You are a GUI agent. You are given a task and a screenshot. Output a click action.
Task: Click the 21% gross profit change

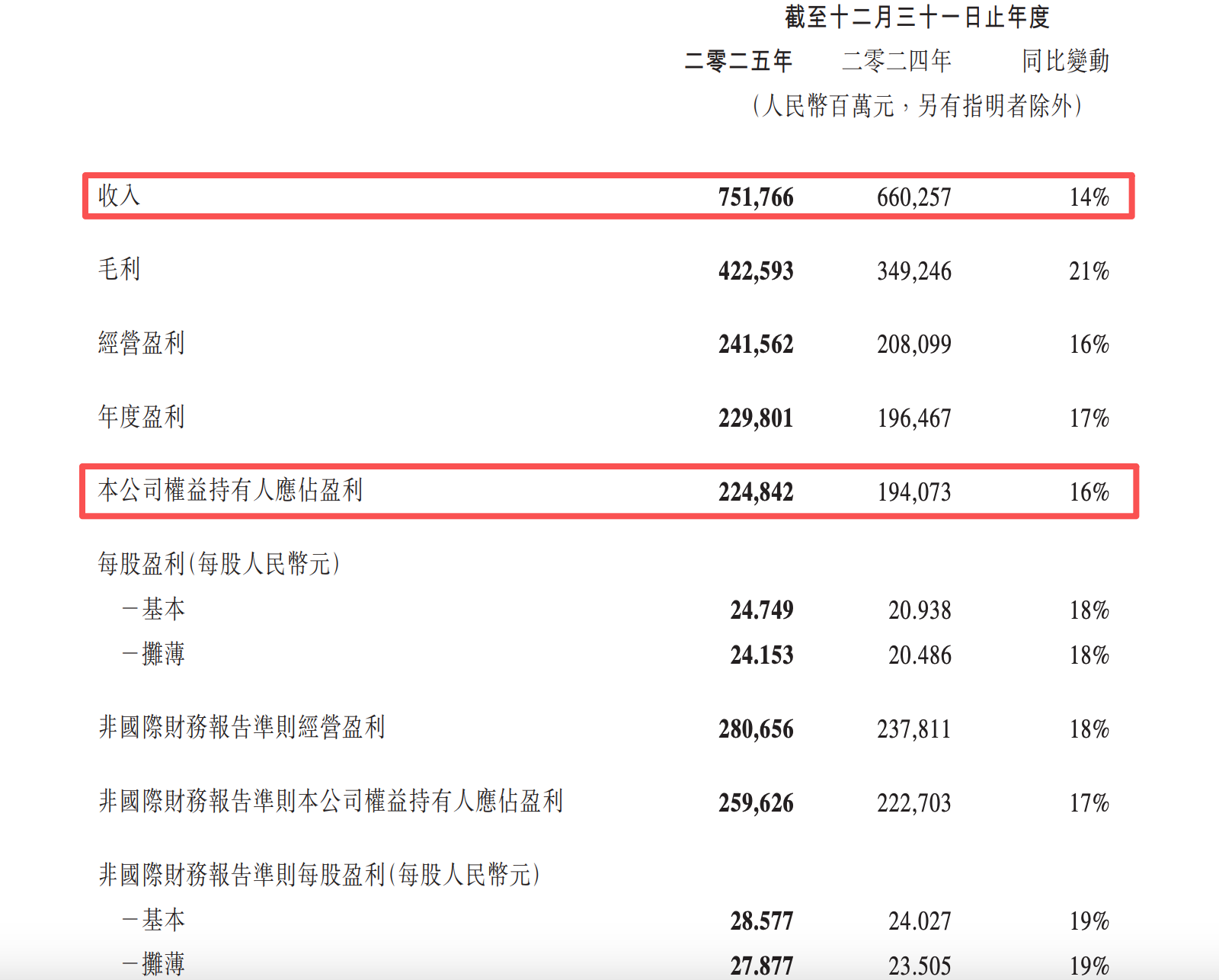coord(1089,271)
